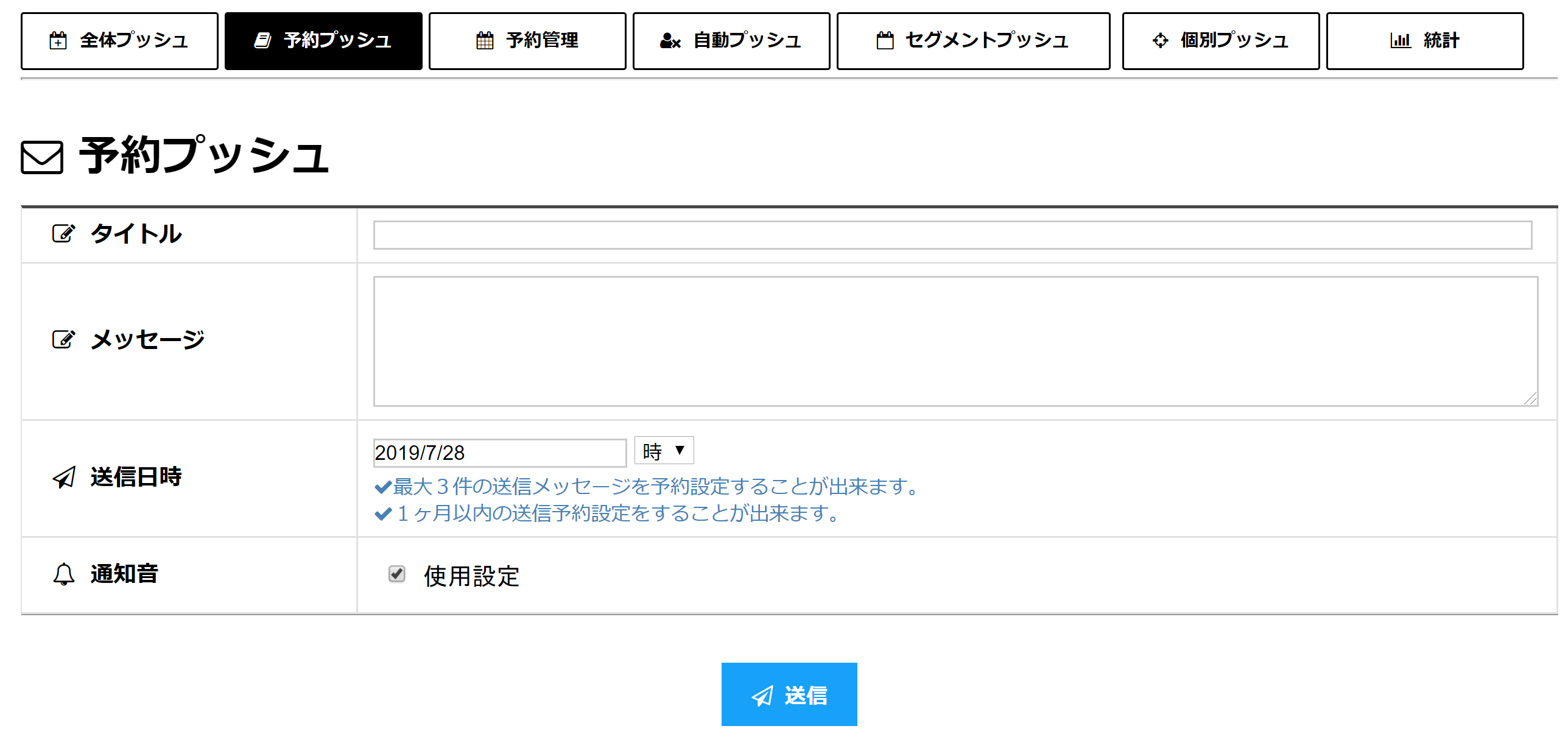The image size is (1568, 748).
Task: Open the 時 hour dropdown
Action: 664,451
